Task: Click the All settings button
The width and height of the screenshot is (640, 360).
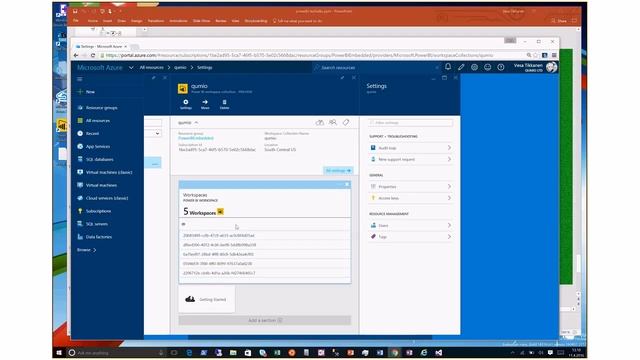Action: tap(338, 170)
